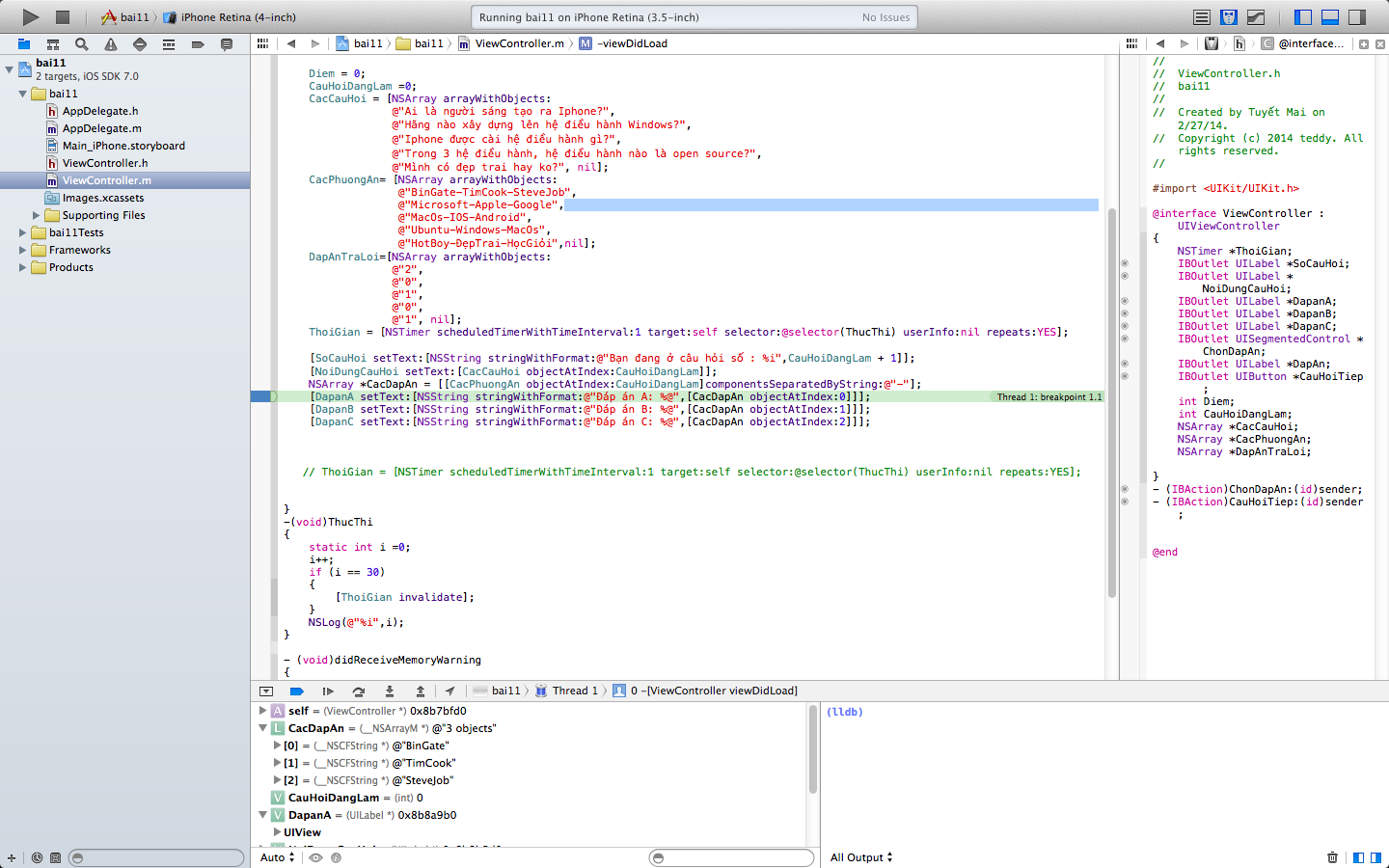Toggle Quick Look eye icon in variables view
Image resolution: width=1389 pixels, height=868 pixels.
[316, 857]
